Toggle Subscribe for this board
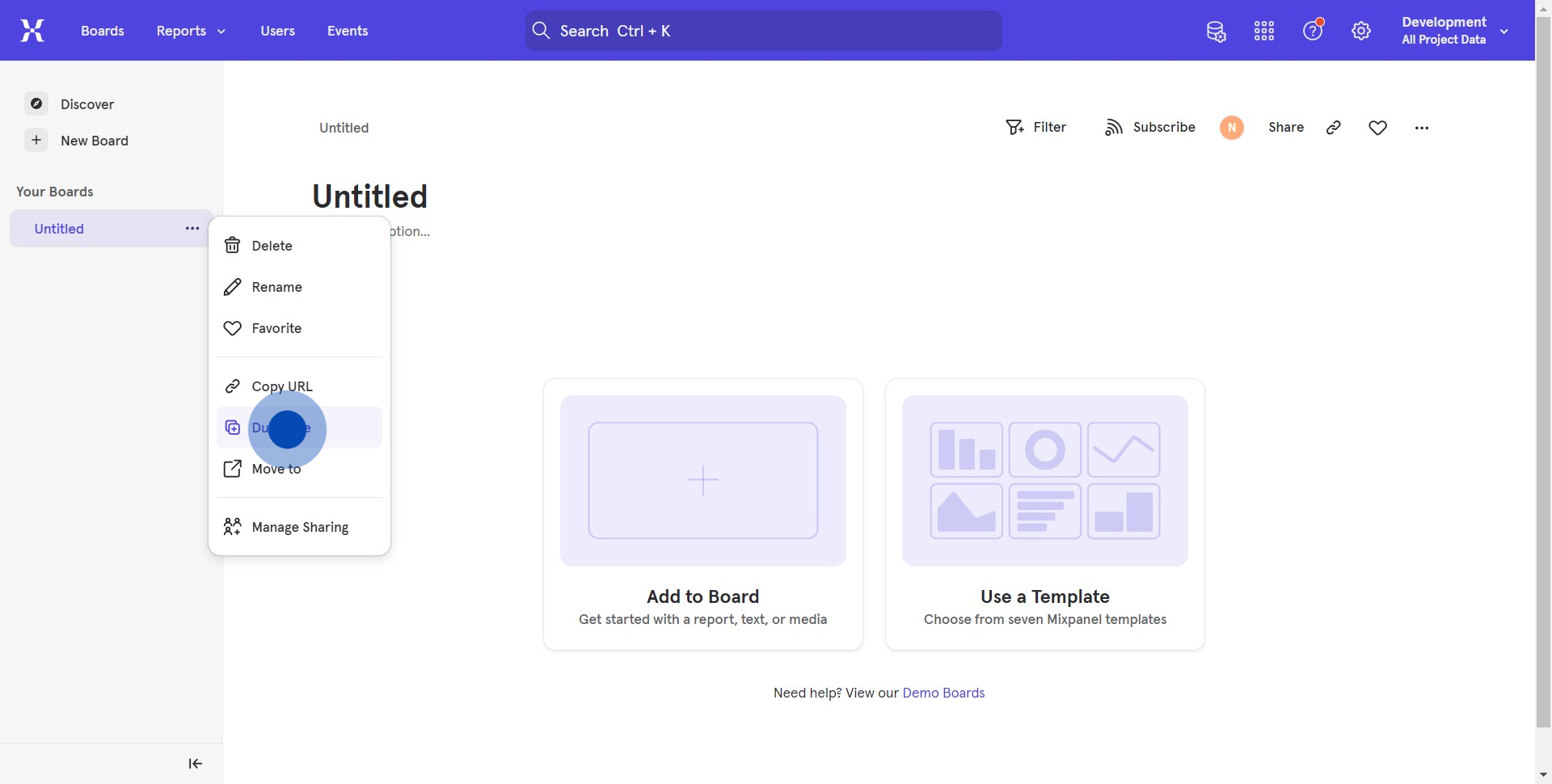1552x784 pixels. (1150, 128)
